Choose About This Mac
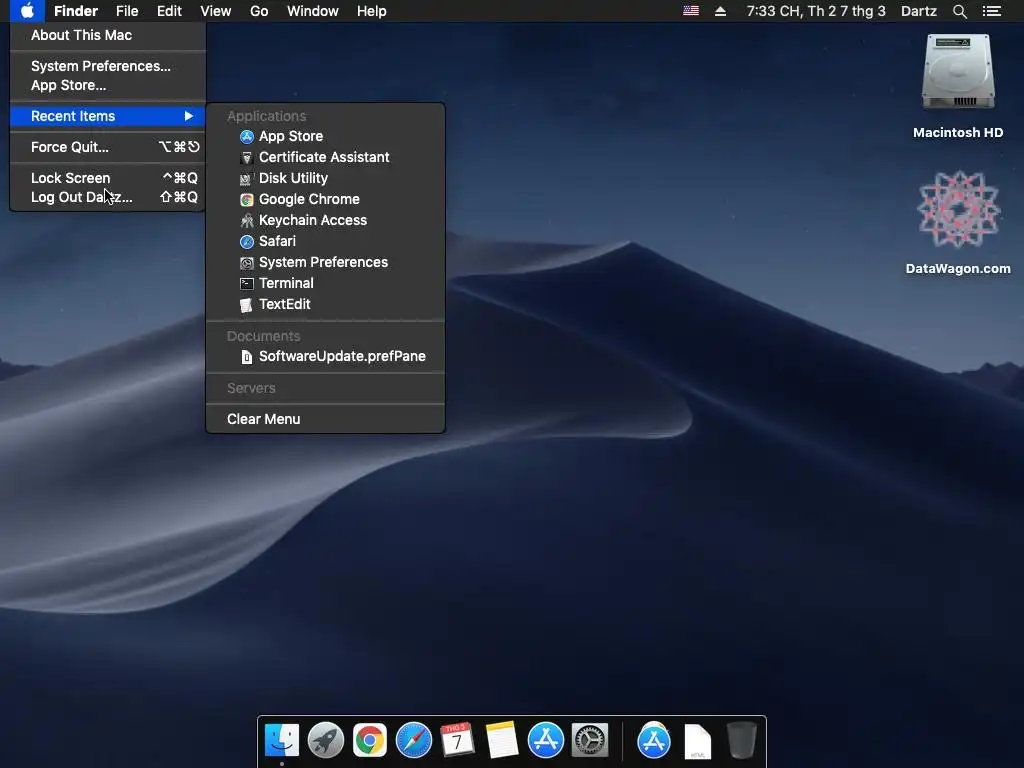The image size is (1024, 768). 108,35
